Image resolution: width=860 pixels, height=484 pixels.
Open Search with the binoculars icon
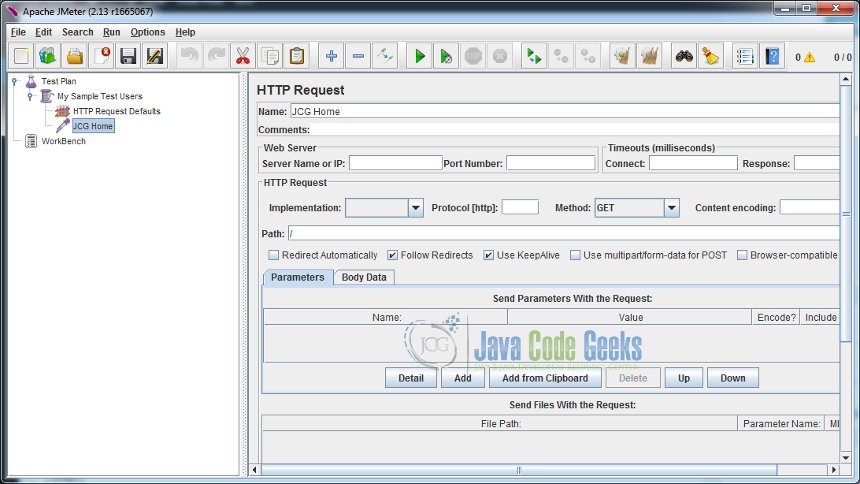pos(684,56)
